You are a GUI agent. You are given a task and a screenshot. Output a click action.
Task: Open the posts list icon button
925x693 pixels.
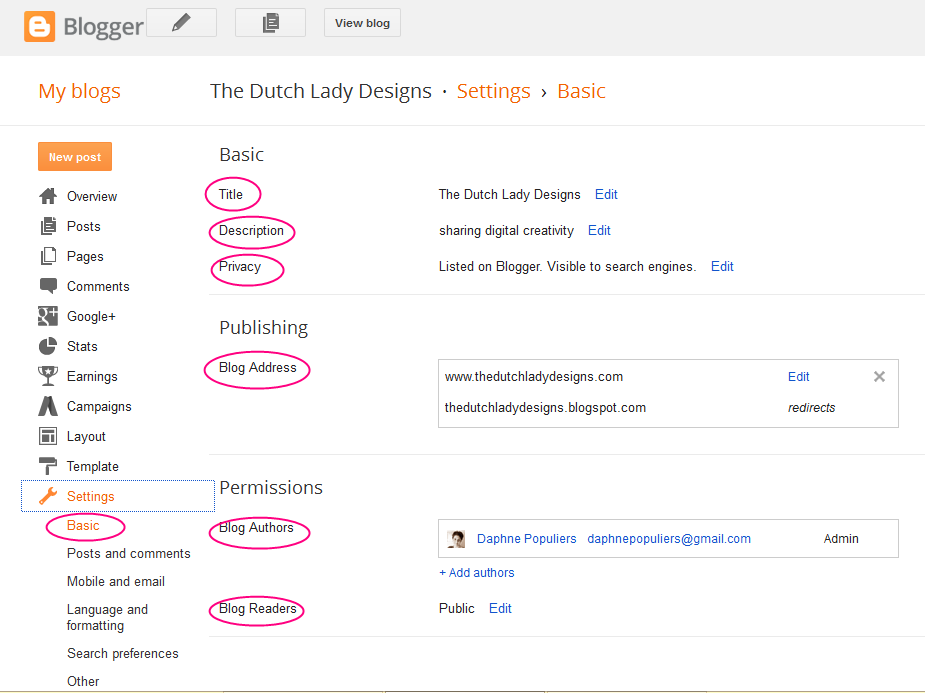[270, 23]
